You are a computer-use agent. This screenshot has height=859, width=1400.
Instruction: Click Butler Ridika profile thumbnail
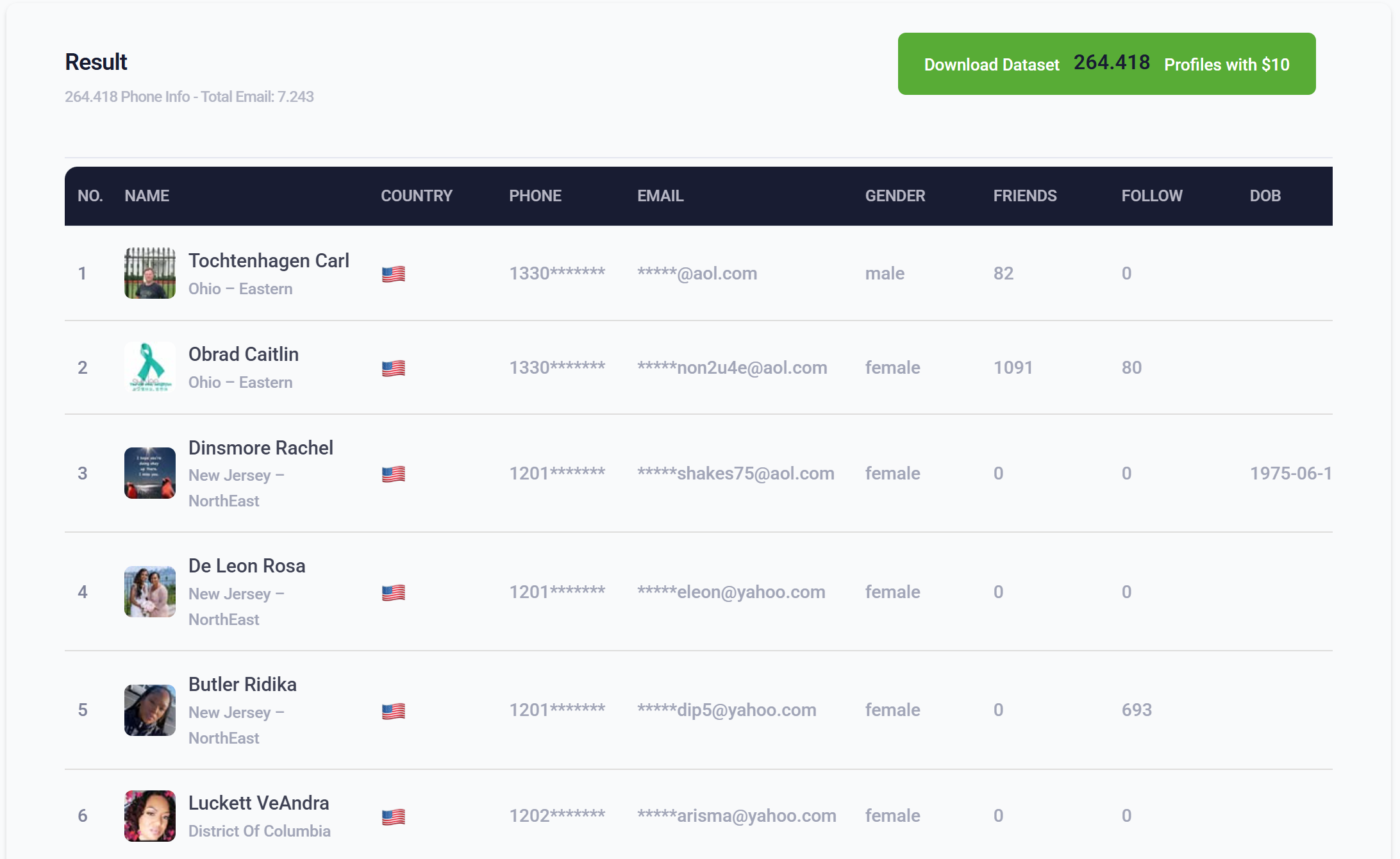pyautogui.click(x=149, y=710)
